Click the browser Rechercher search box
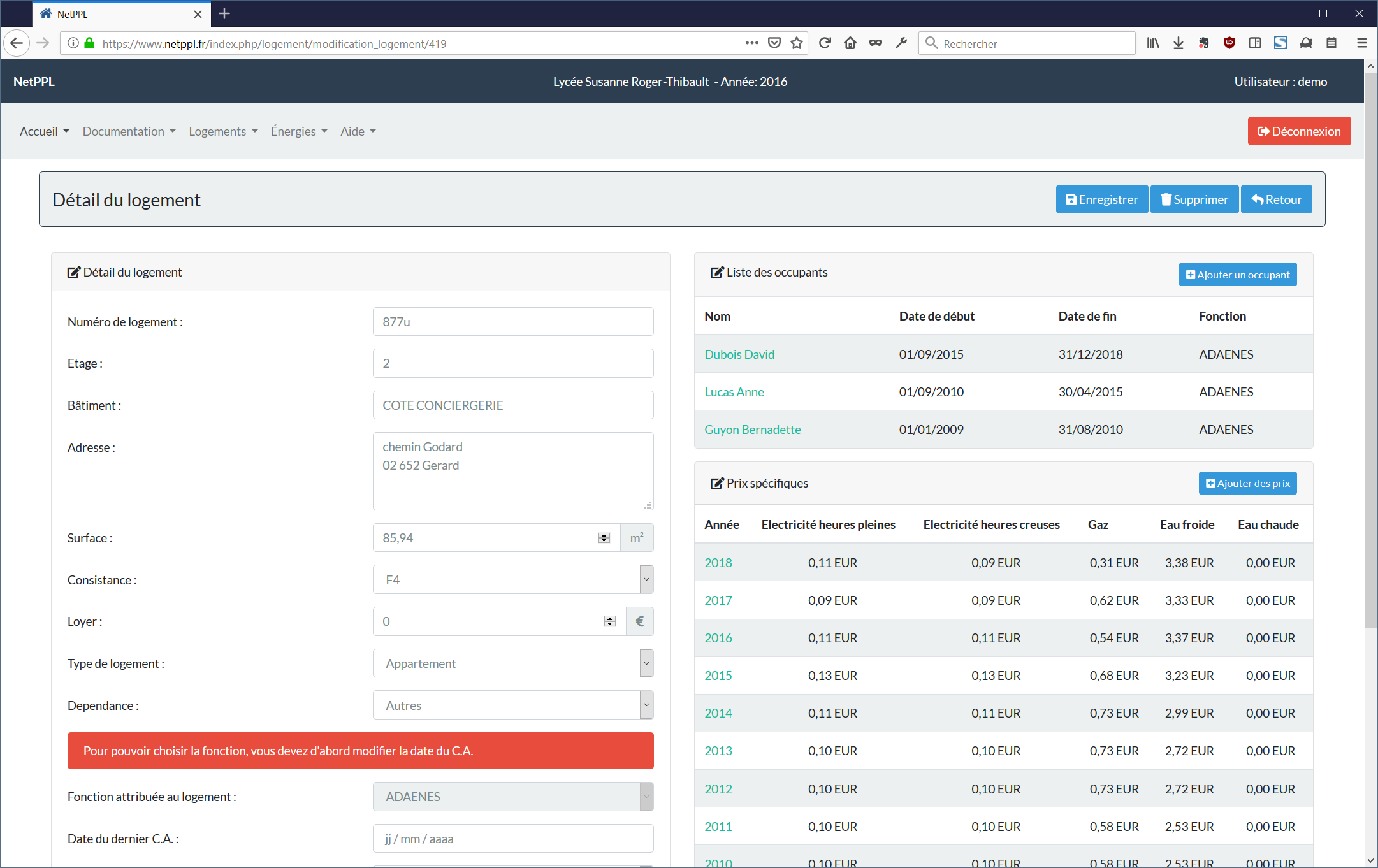Screen dimensions: 1378x868 (1026, 43)
